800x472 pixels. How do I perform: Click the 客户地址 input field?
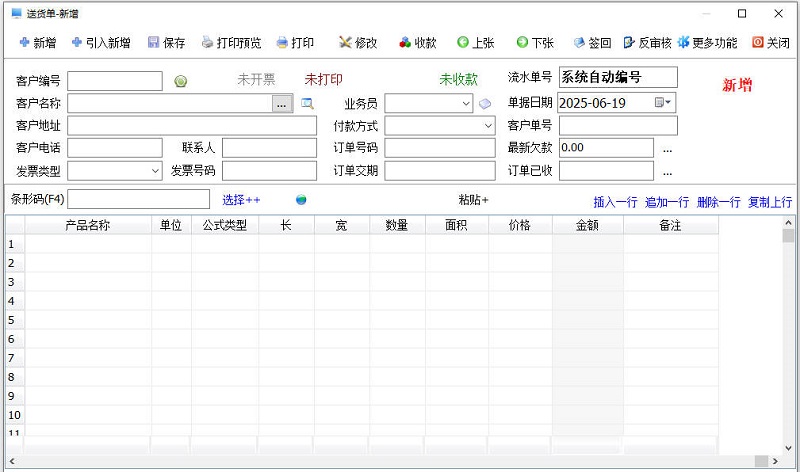[x=192, y=126]
